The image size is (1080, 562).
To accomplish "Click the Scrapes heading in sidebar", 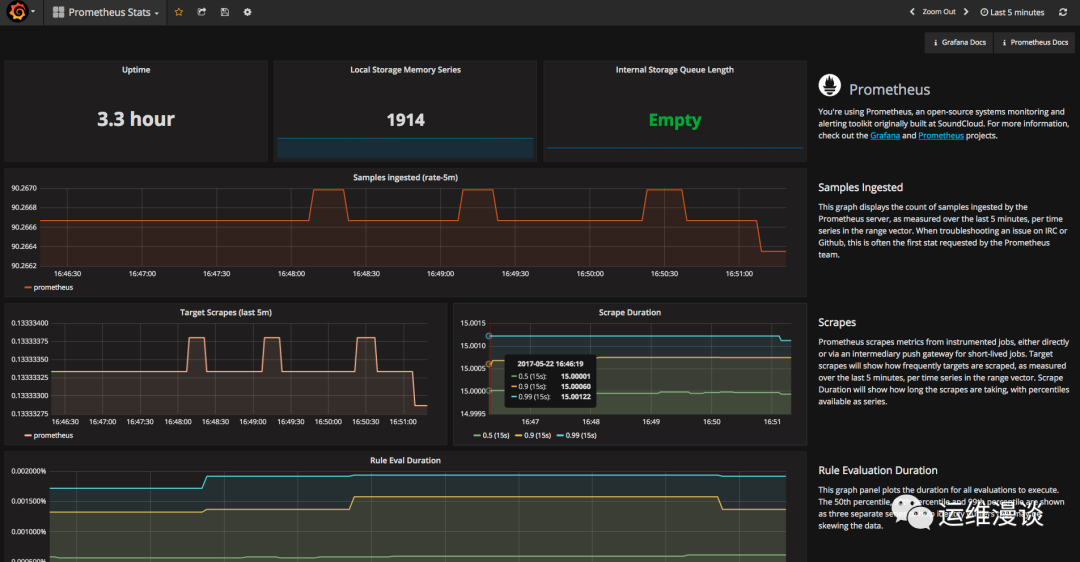I will click(x=837, y=322).
